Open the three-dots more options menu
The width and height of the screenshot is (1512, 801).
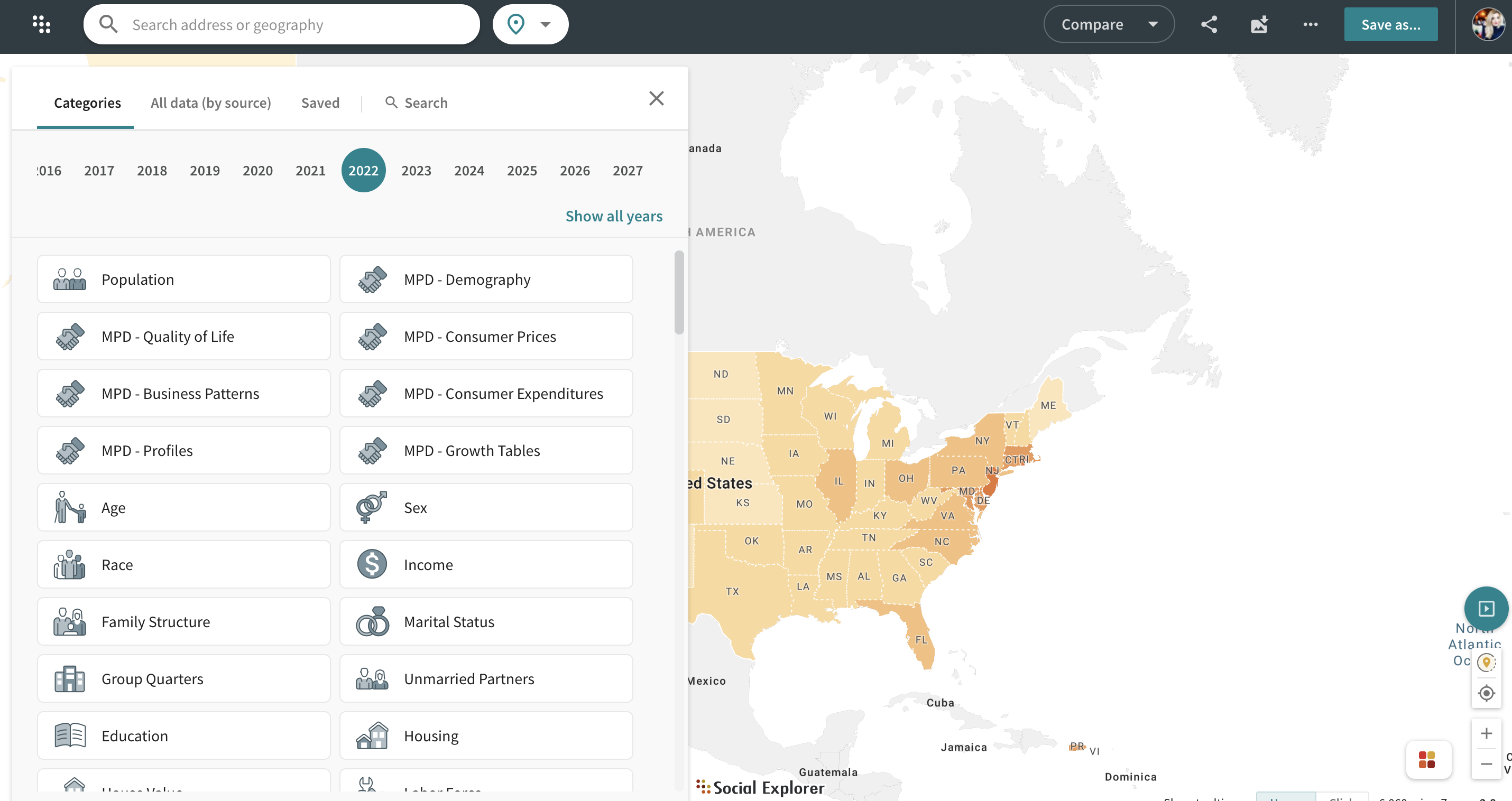click(x=1310, y=24)
